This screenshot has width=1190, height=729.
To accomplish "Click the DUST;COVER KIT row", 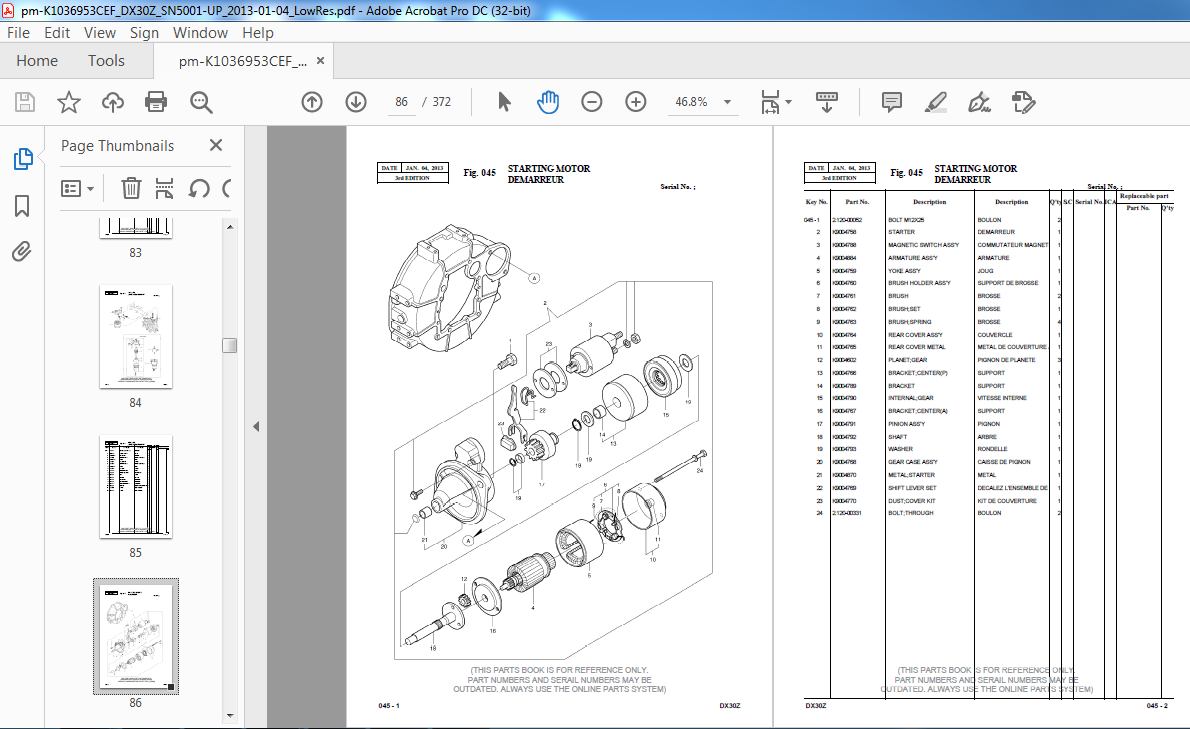I will 911,501.
